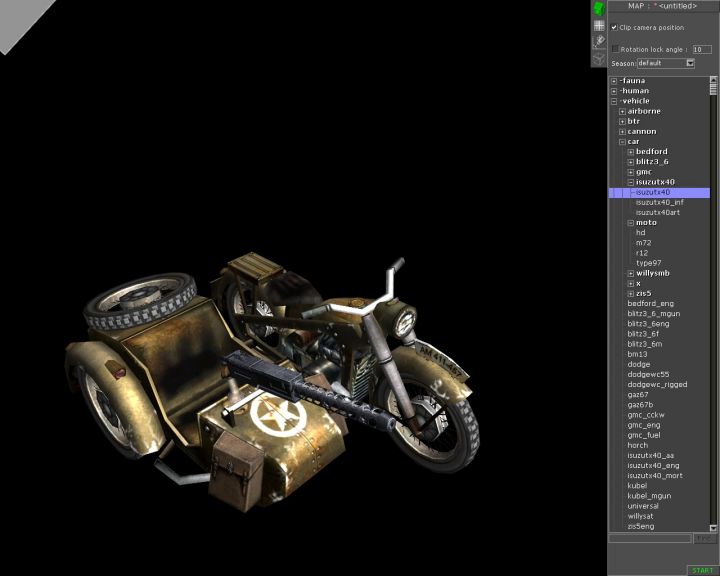Select the r12 motorcycle entry
Image resolution: width=720 pixels, height=576 pixels.
[642, 253]
